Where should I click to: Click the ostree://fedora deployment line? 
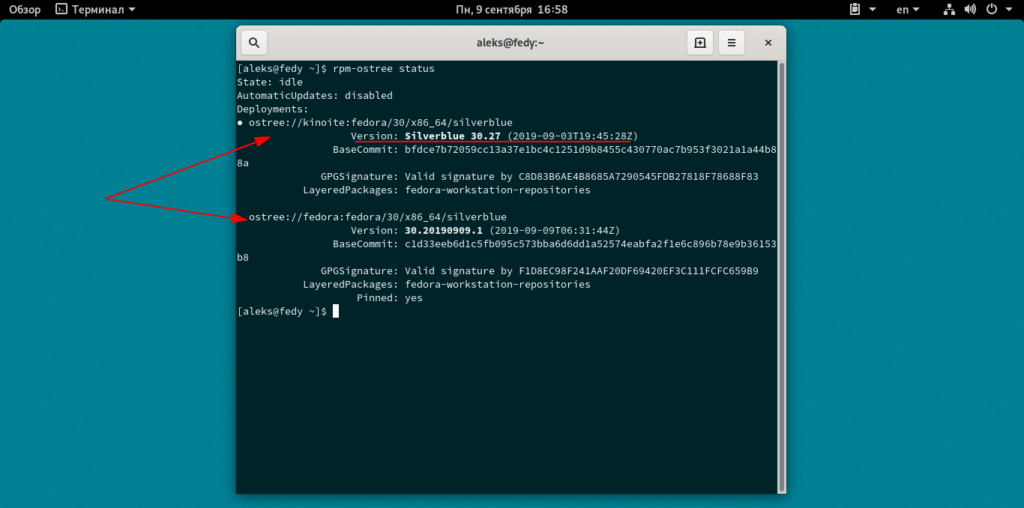point(377,217)
